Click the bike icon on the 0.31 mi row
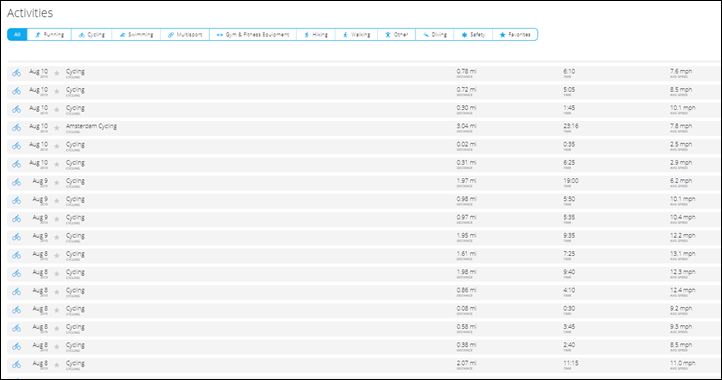 pyautogui.click(x=17, y=164)
